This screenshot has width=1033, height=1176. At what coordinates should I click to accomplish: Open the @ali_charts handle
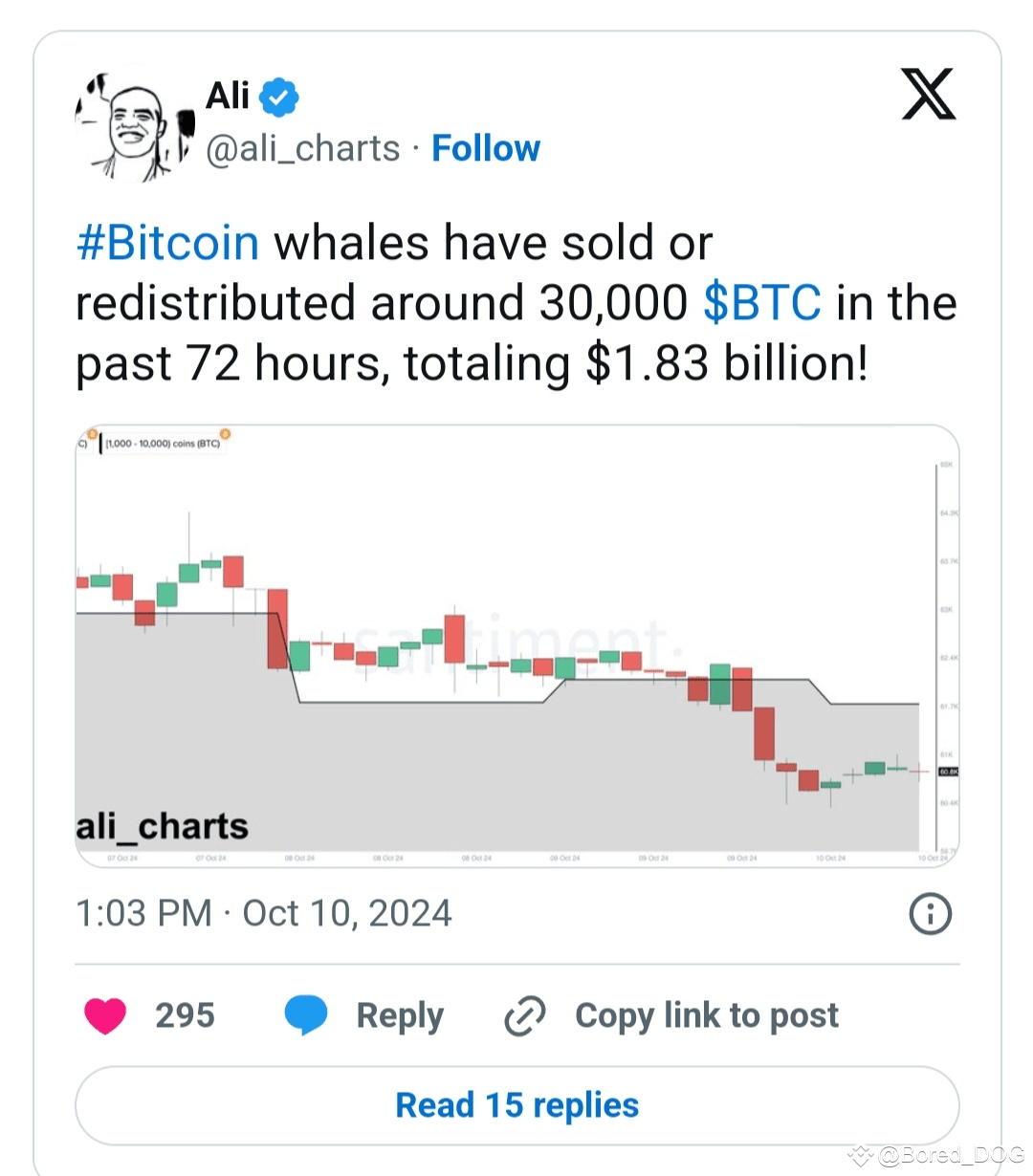(x=303, y=148)
